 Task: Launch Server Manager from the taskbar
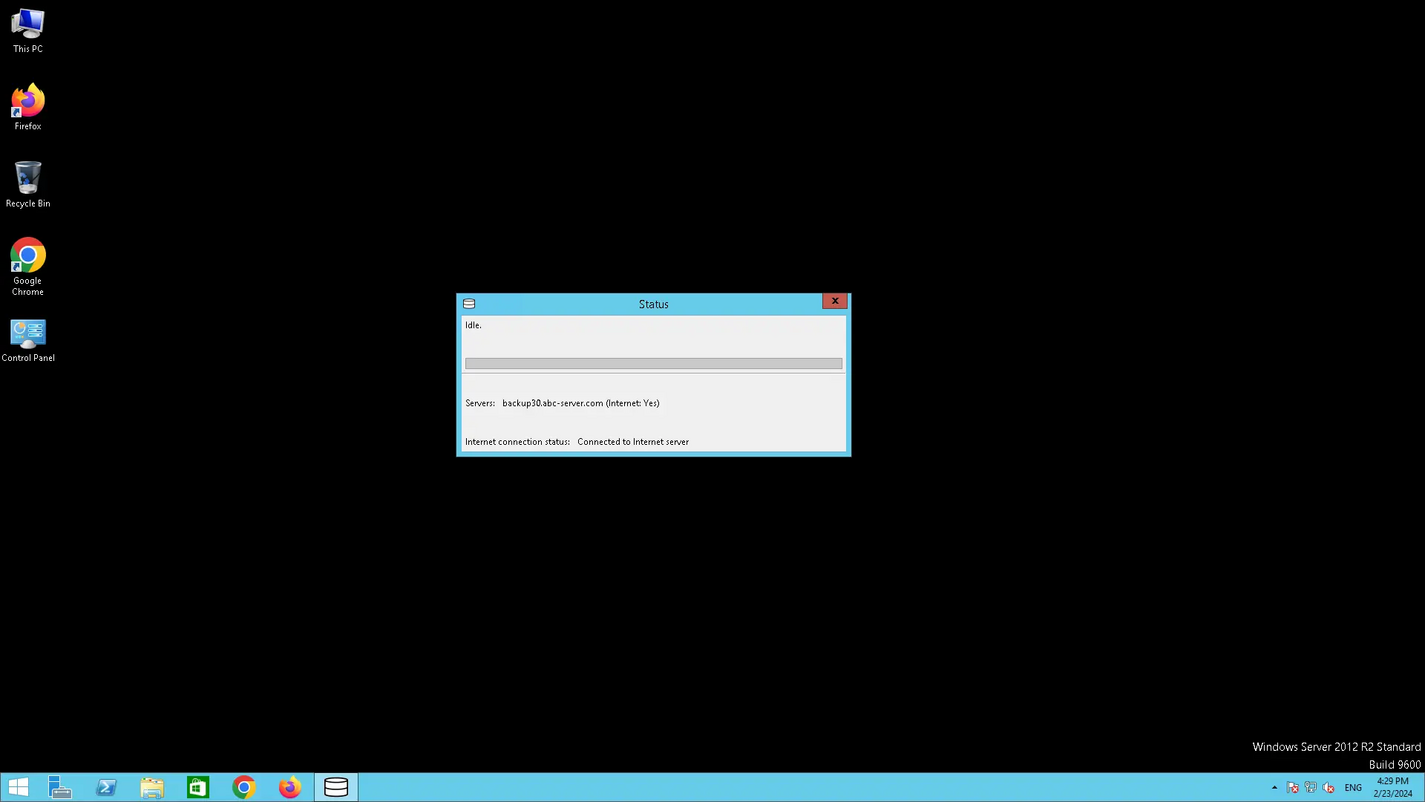60,787
